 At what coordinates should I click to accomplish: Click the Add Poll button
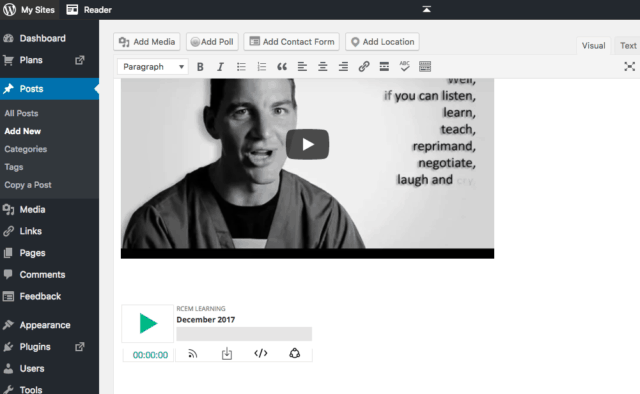click(212, 42)
